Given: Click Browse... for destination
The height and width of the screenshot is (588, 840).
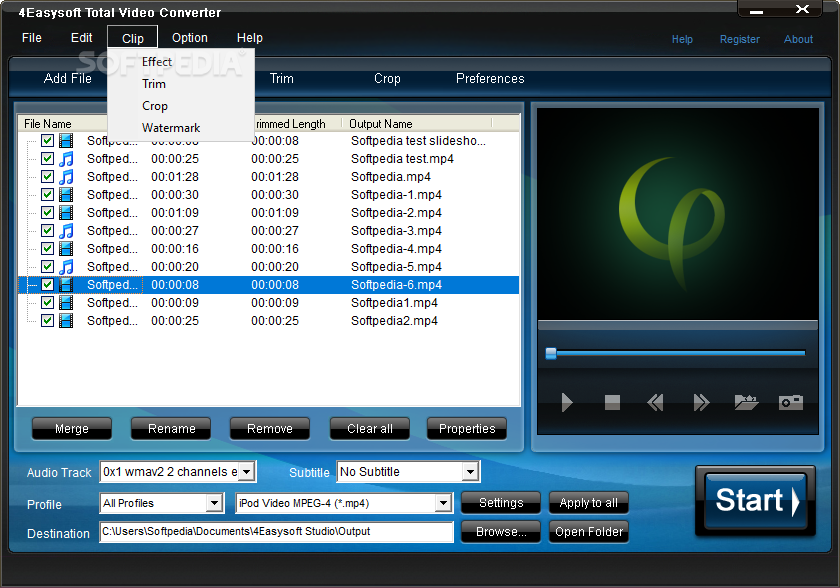Looking at the screenshot, I should pos(501,532).
